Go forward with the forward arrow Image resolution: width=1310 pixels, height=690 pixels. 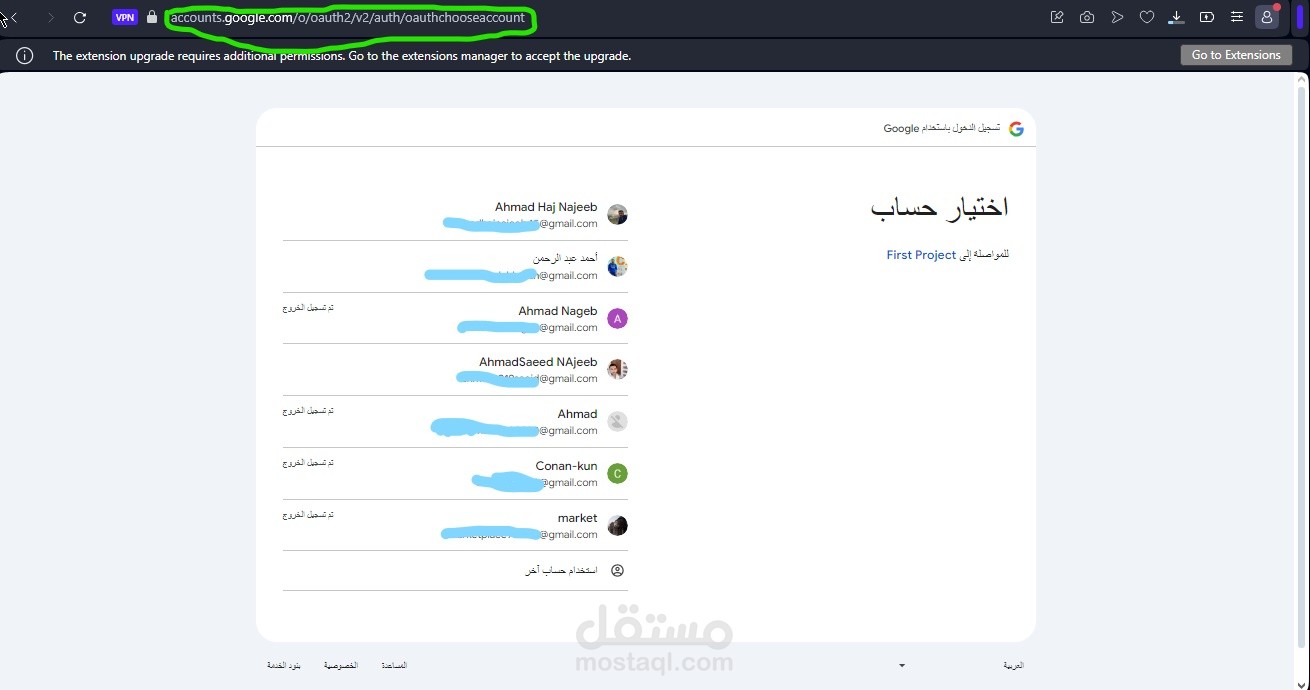pyautogui.click(x=51, y=17)
